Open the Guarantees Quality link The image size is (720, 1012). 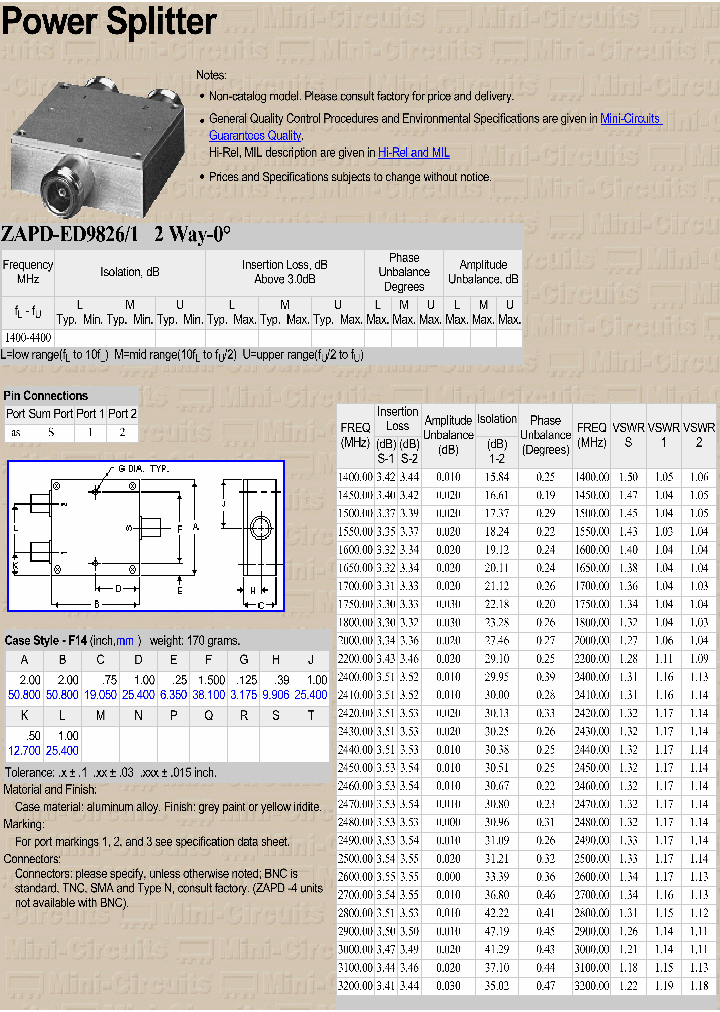255,136
